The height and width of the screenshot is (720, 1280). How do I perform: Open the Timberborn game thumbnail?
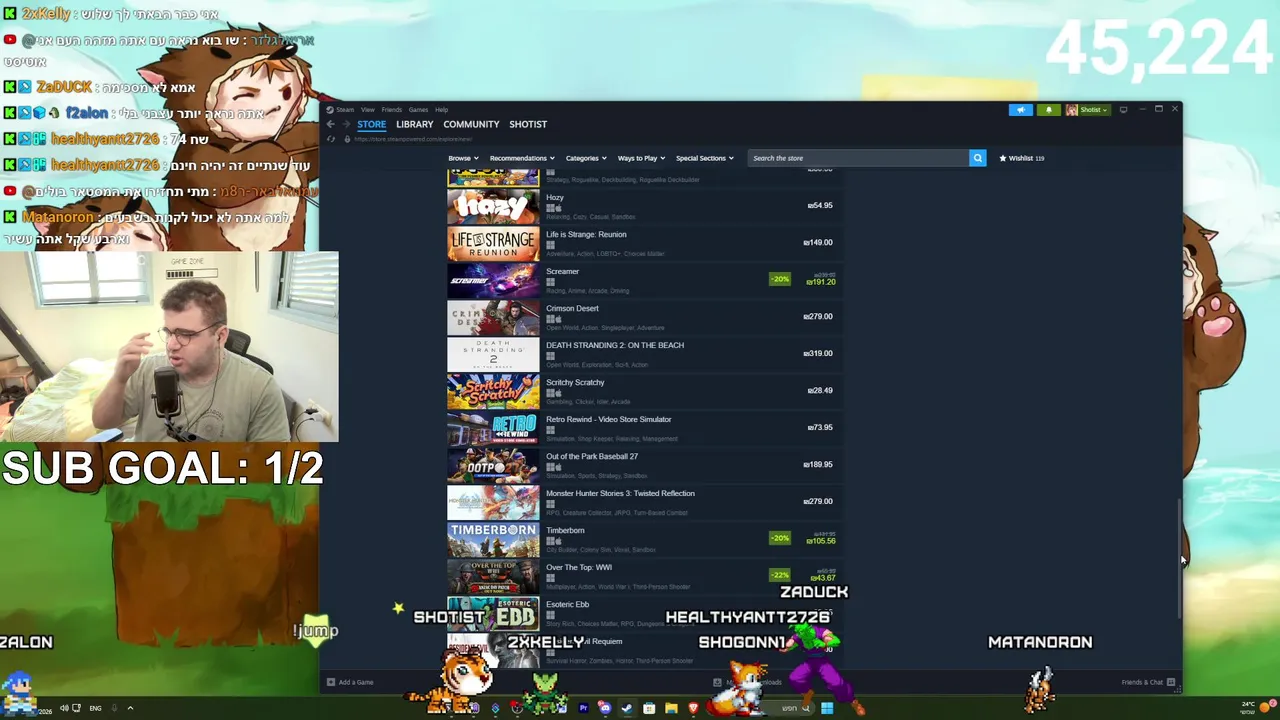point(493,539)
